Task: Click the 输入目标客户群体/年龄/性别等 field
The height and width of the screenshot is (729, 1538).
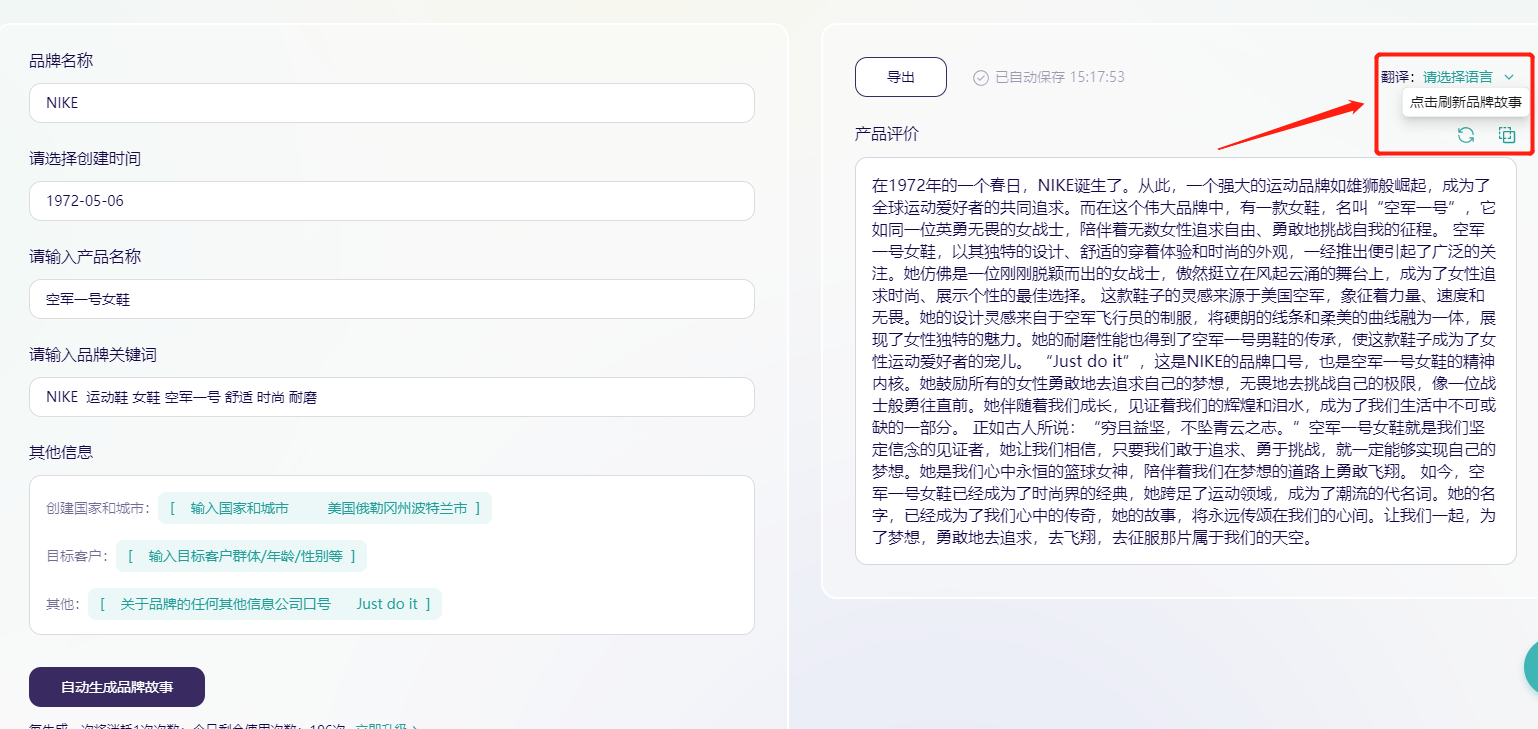Action: point(241,556)
